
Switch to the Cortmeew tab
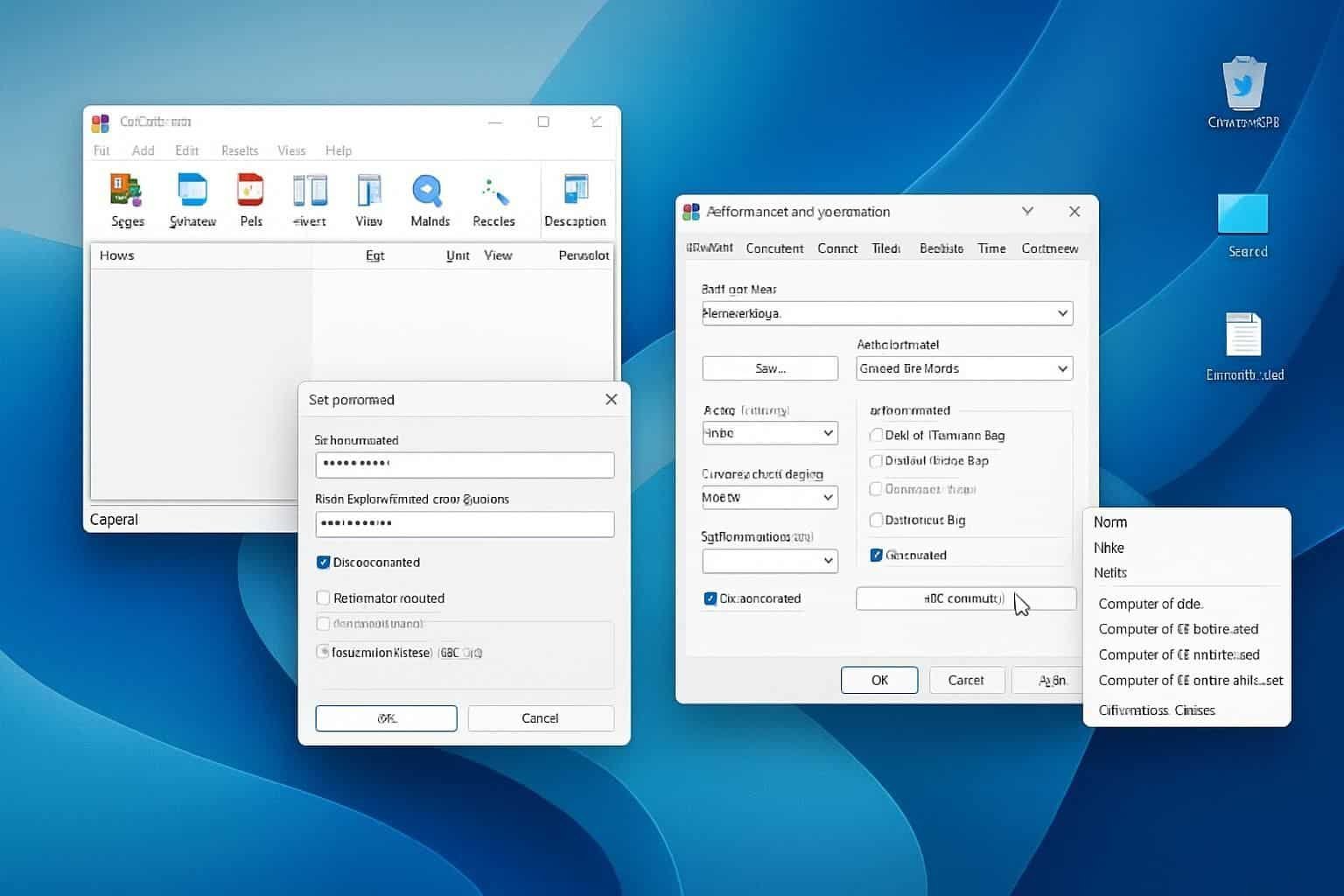tap(1050, 248)
